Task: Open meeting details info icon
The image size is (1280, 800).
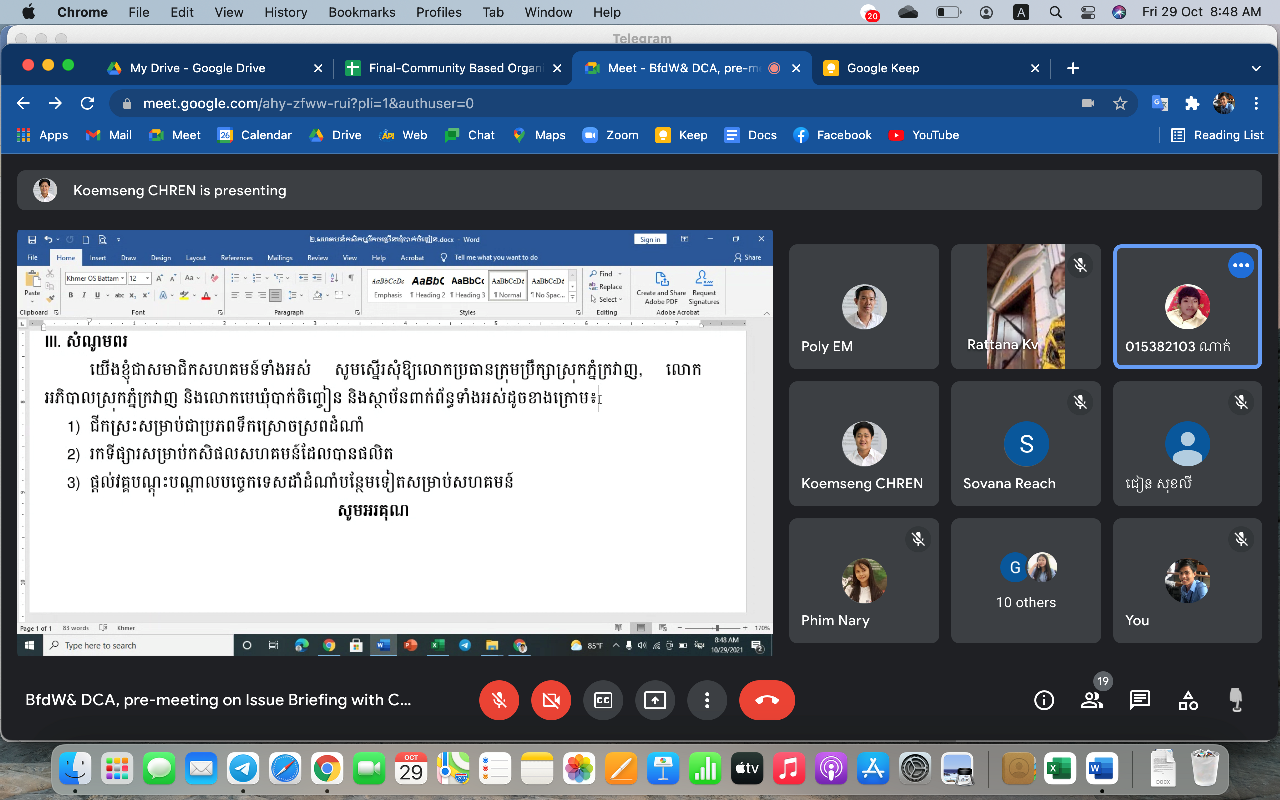Action: (1044, 700)
